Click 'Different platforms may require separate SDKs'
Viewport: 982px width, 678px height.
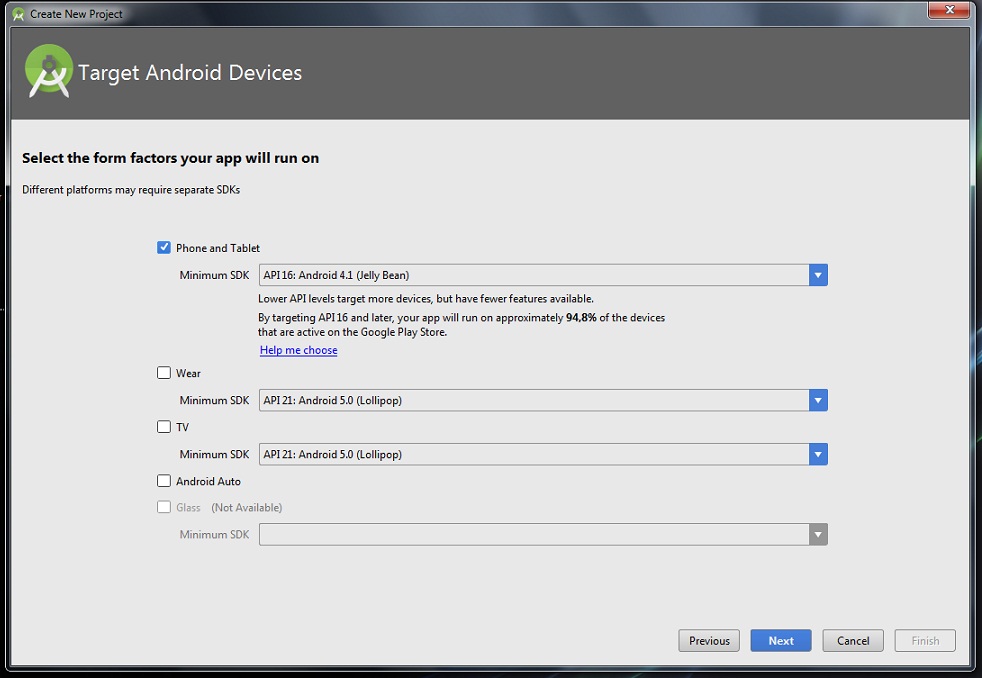coord(131,190)
